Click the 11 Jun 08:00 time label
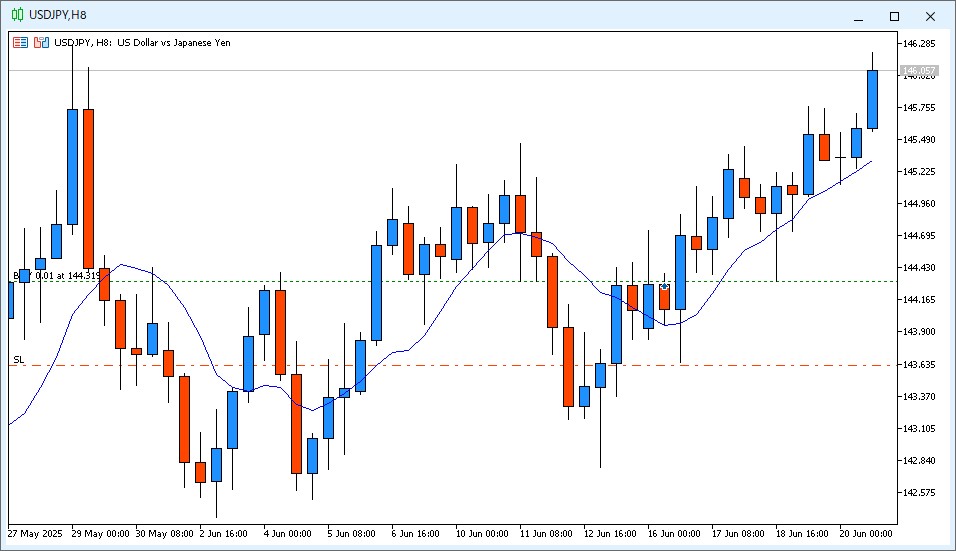Viewport: 956px width, 551px height. pyautogui.click(x=546, y=534)
